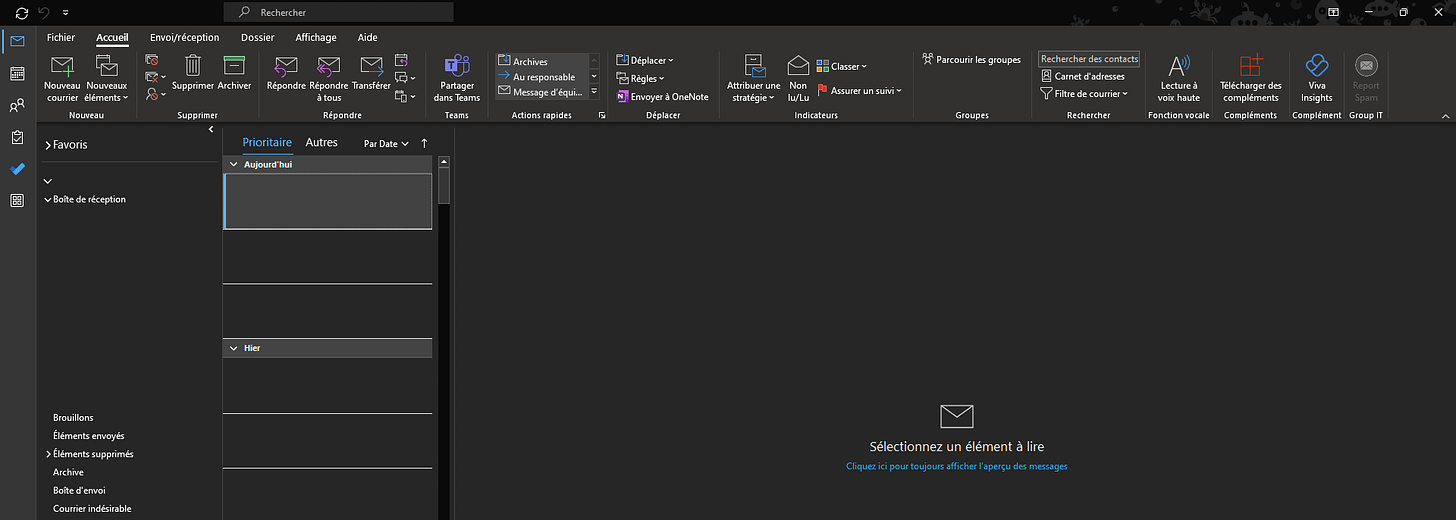
Task: Click Télécharger des compléments
Action: click(x=1250, y=78)
